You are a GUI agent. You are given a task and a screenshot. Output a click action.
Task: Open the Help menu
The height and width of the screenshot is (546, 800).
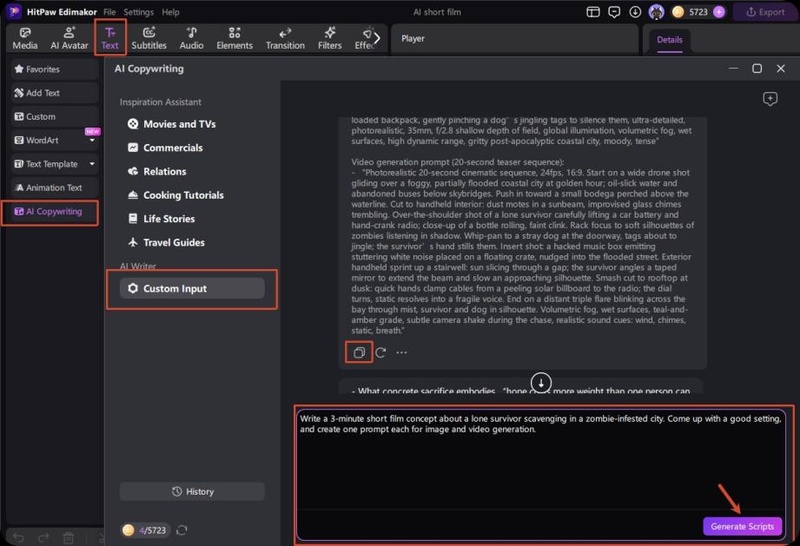click(170, 12)
